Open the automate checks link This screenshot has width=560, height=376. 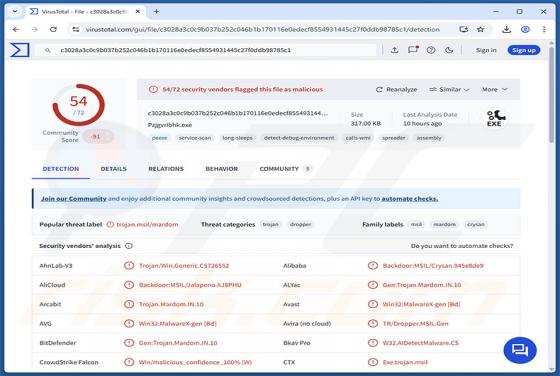tap(410, 199)
